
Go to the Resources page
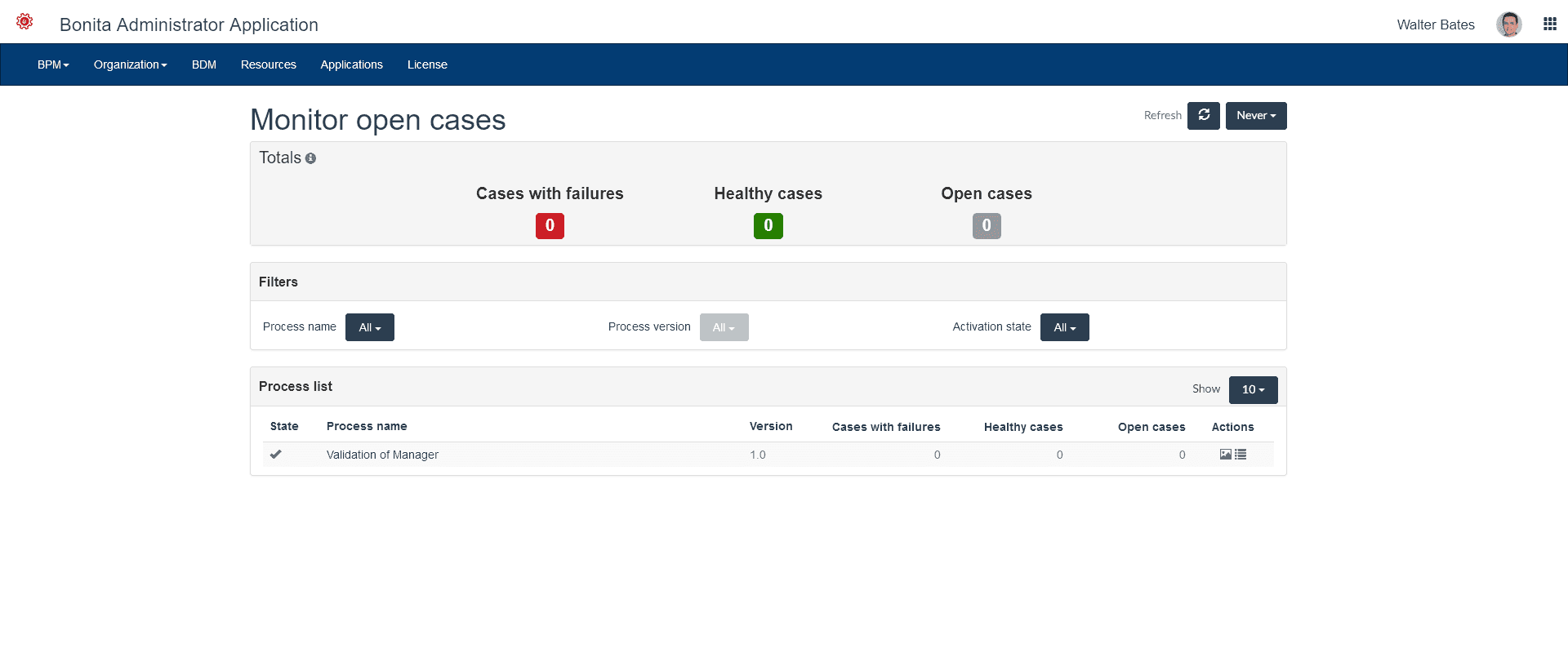268,64
